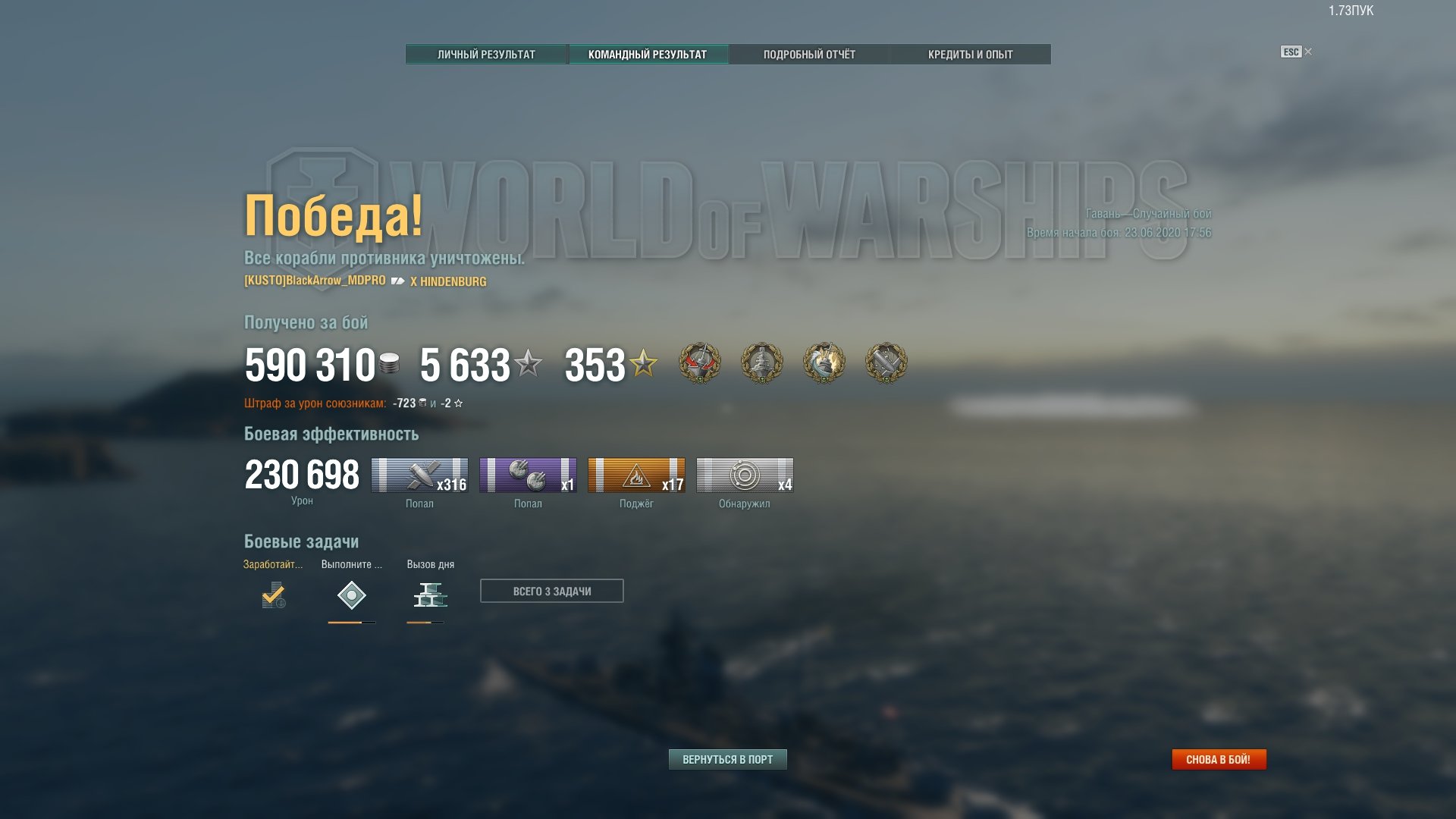
Task: Click the fourth achievement medal with crossed shells
Action: pyautogui.click(x=886, y=362)
